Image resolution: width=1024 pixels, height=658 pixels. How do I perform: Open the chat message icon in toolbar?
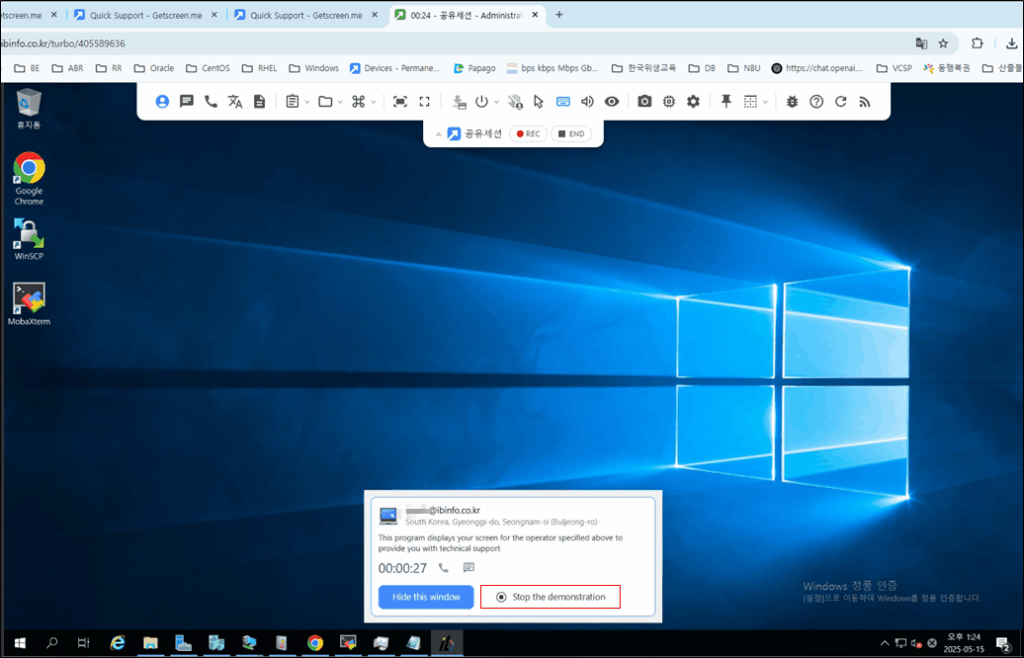[x=187, y=101]
